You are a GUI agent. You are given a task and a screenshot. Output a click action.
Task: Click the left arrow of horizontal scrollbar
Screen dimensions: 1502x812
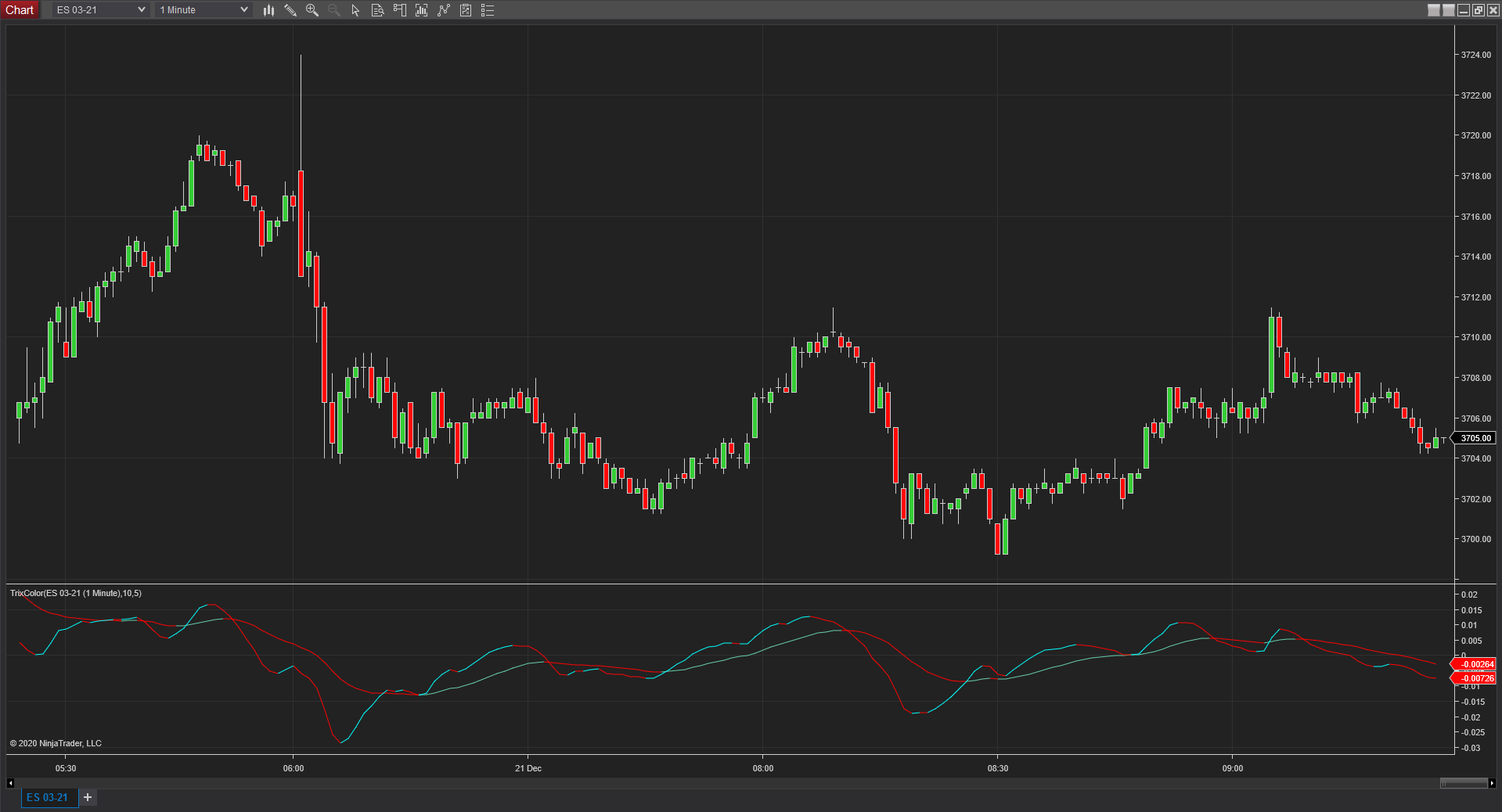coord(10,783)
